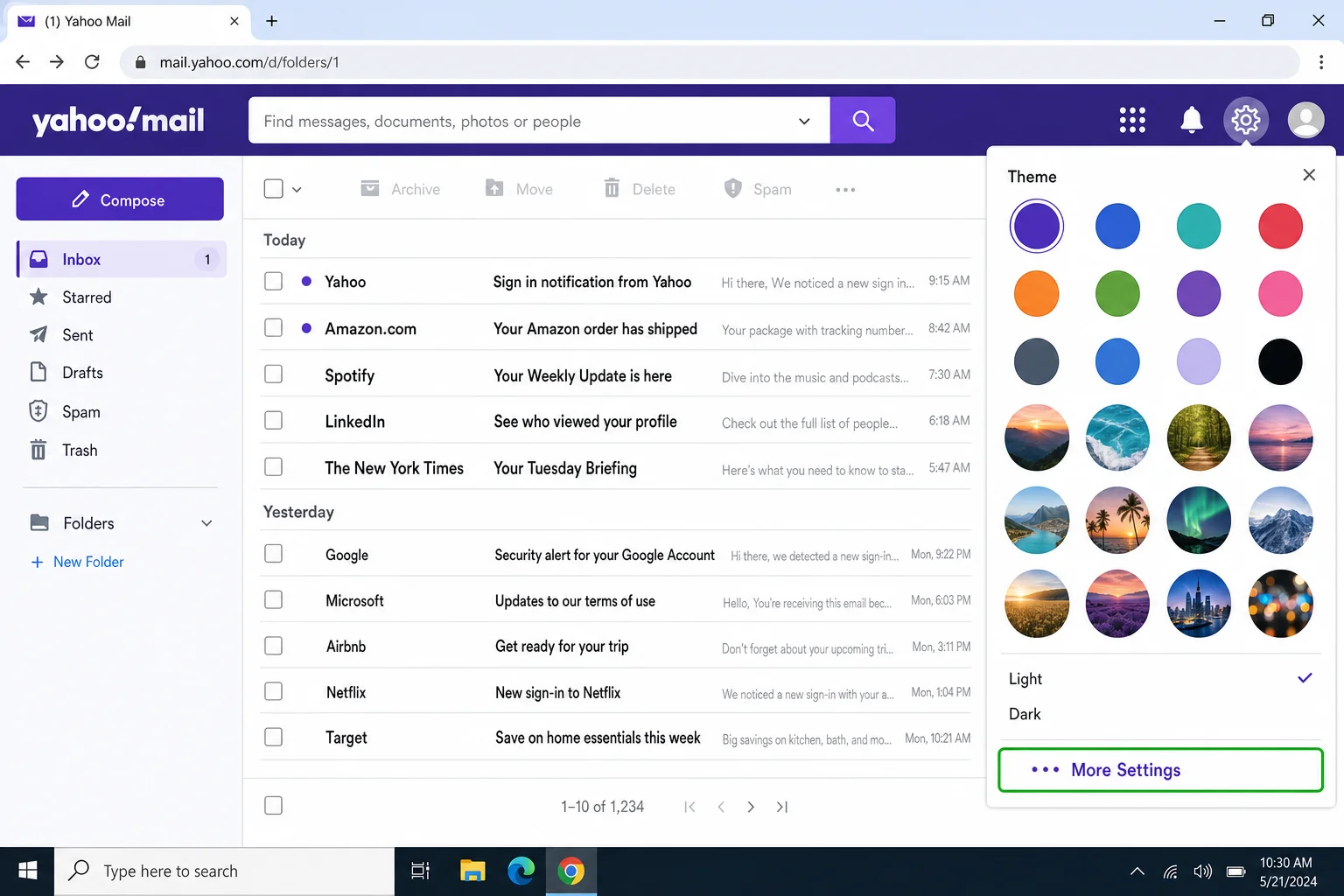Viewport: 1344px width, 896px height.
Task: Click the Yahoo Mail logo
Action: (x=118, y=120)
